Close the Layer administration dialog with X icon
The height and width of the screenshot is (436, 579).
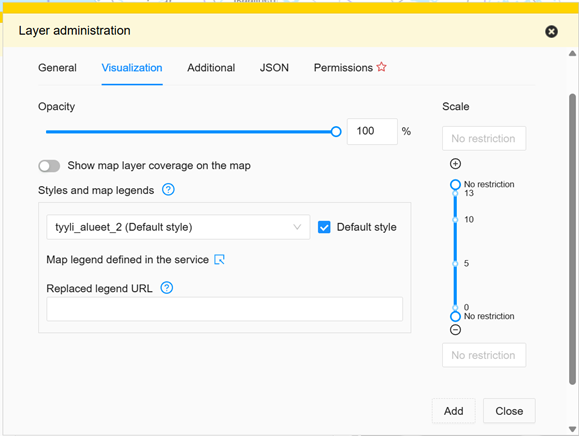pyautogui.click(x=551, y=31)
